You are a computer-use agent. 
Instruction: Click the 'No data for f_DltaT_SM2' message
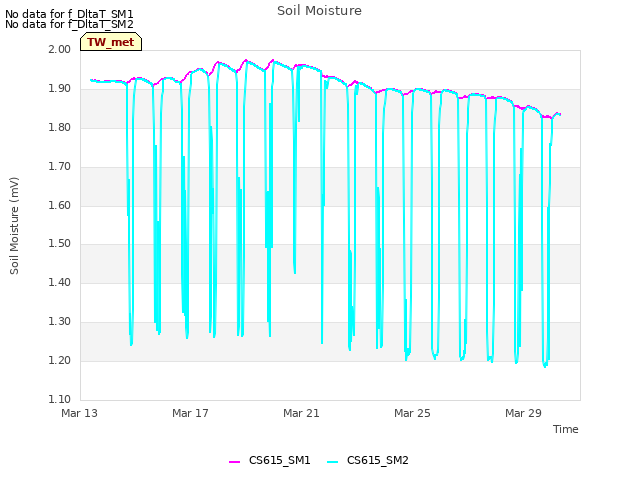point(69,24)
